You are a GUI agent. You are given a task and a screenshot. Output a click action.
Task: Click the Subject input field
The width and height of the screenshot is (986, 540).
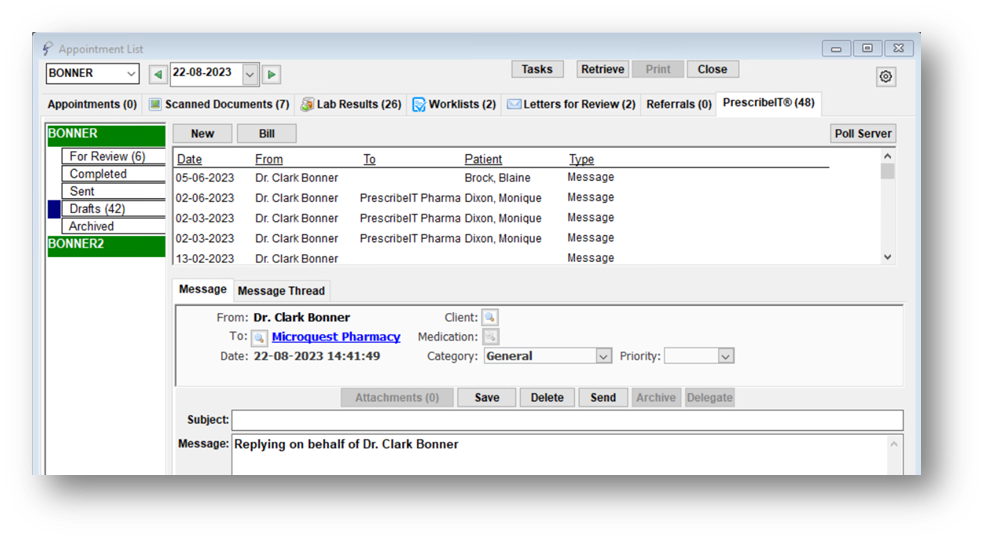pyautogui.click(x=567, y=420)
